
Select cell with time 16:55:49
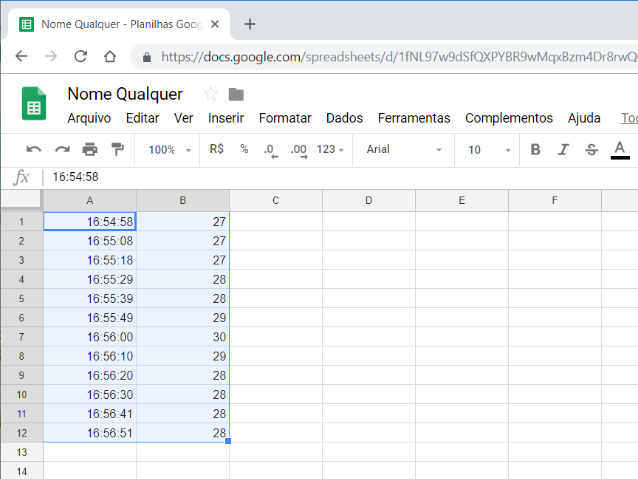click(90, 317)
